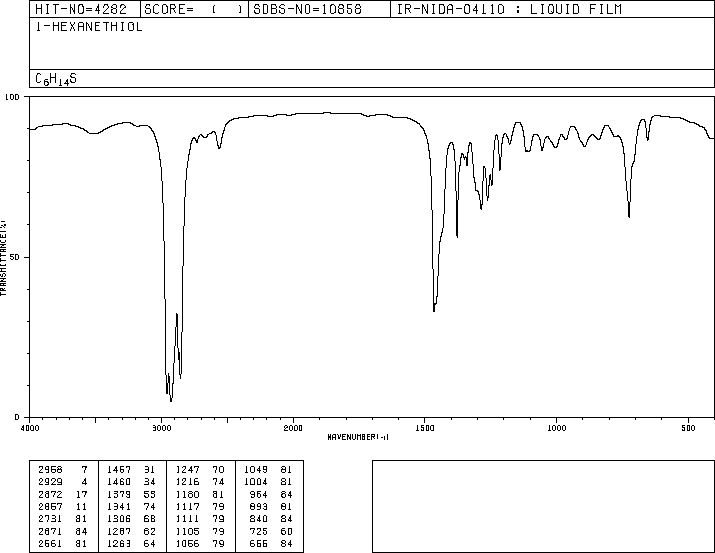Image resolution: width=715 pixels, height=553 pixels.
Task: Select peak 1117 in the peak table
Action: tap(187, 506)
